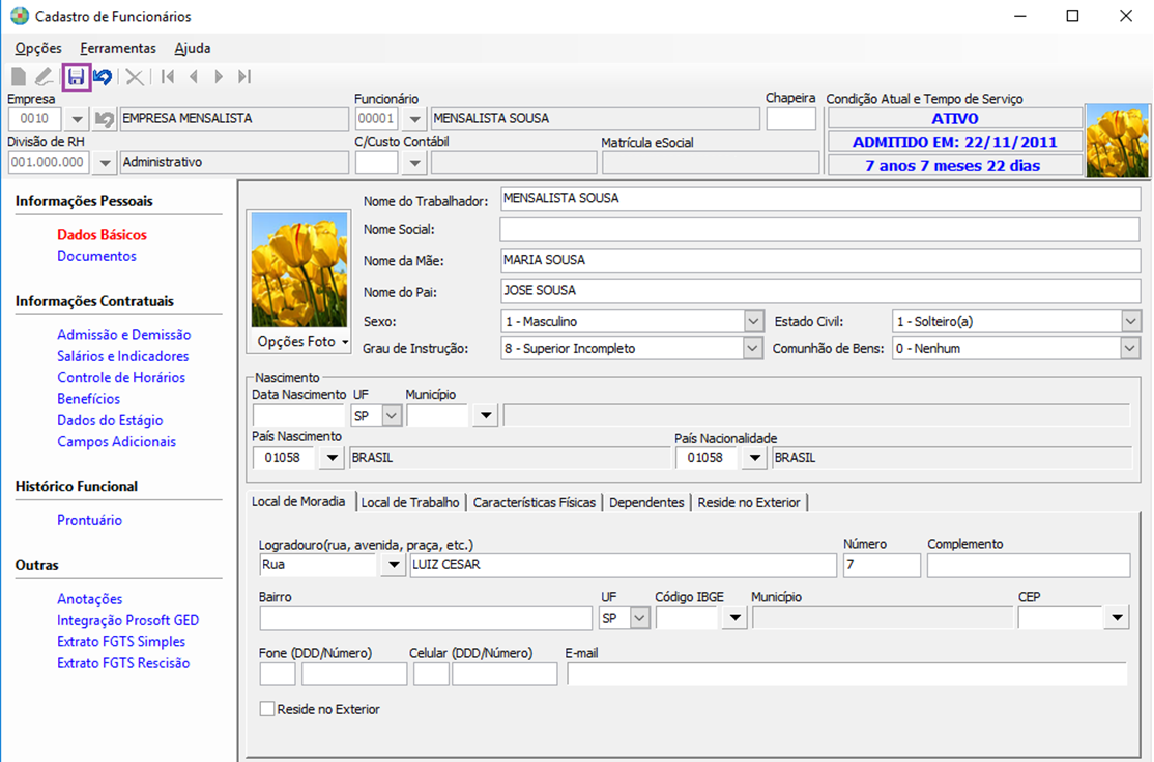Open Extrato FGTS Simples link
This screenshot has width=1154, height=762.
point(121,642)
